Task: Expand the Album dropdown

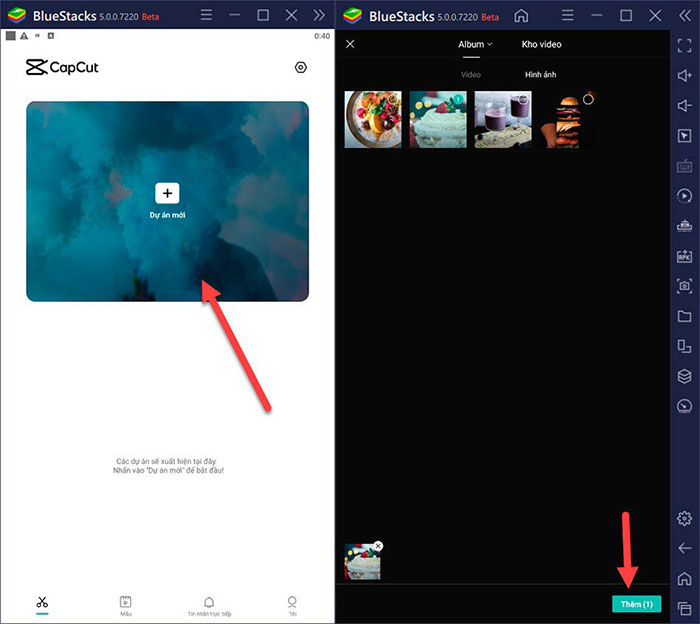Action: pyautogui.click(x=475, y=44)
